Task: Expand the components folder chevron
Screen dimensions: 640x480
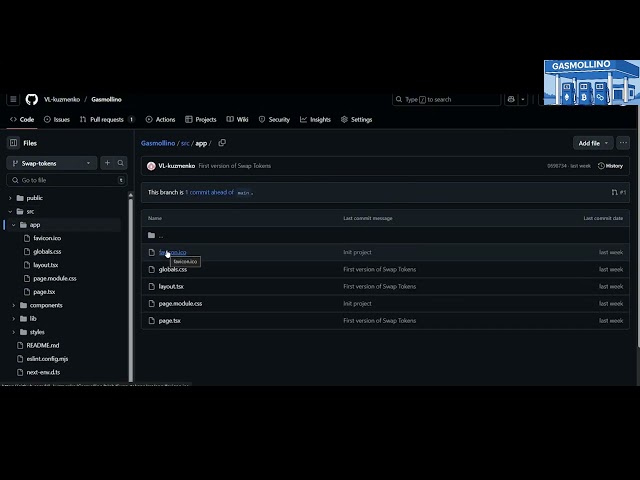Action: click(13, 305)
